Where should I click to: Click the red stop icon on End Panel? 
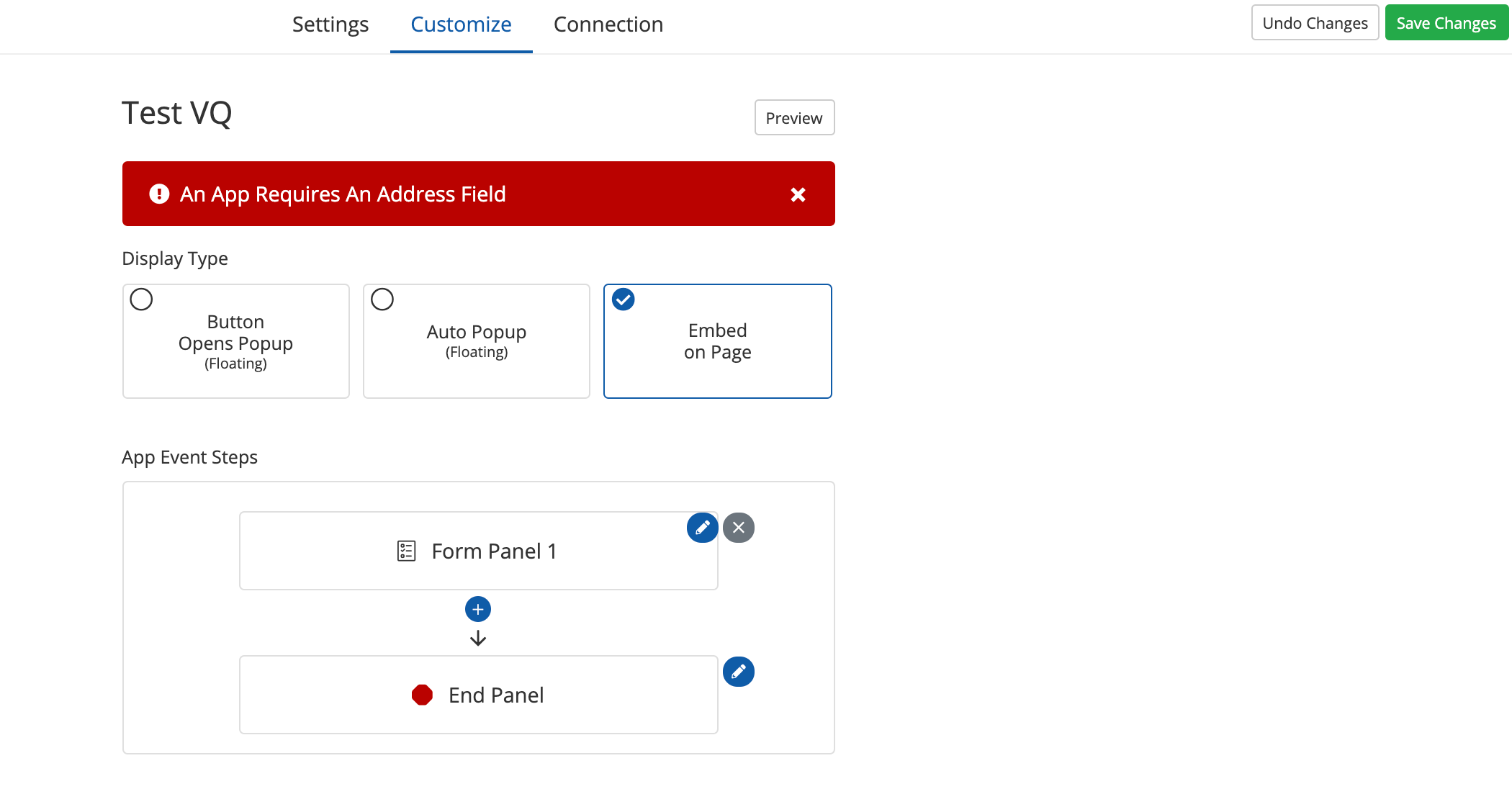422,695
